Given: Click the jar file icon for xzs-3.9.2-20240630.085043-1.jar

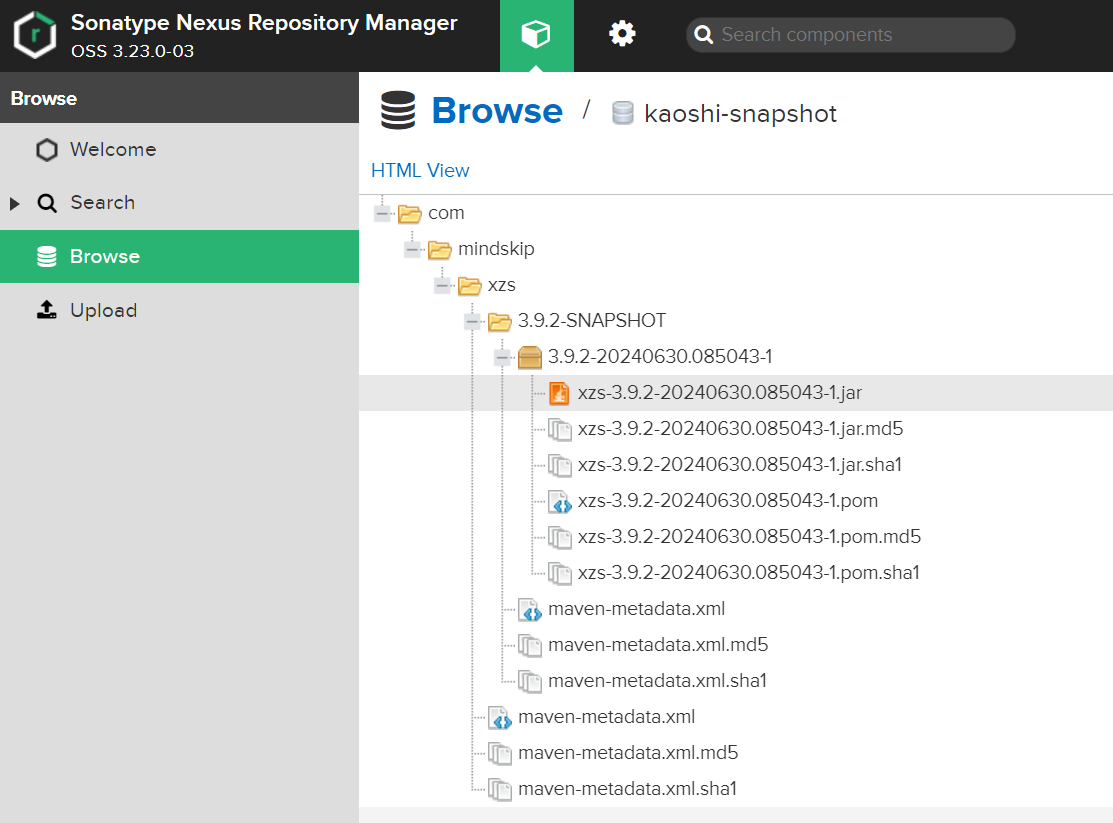Looking at the screenshot, I should pyautogui.click(x=559, y=393).
